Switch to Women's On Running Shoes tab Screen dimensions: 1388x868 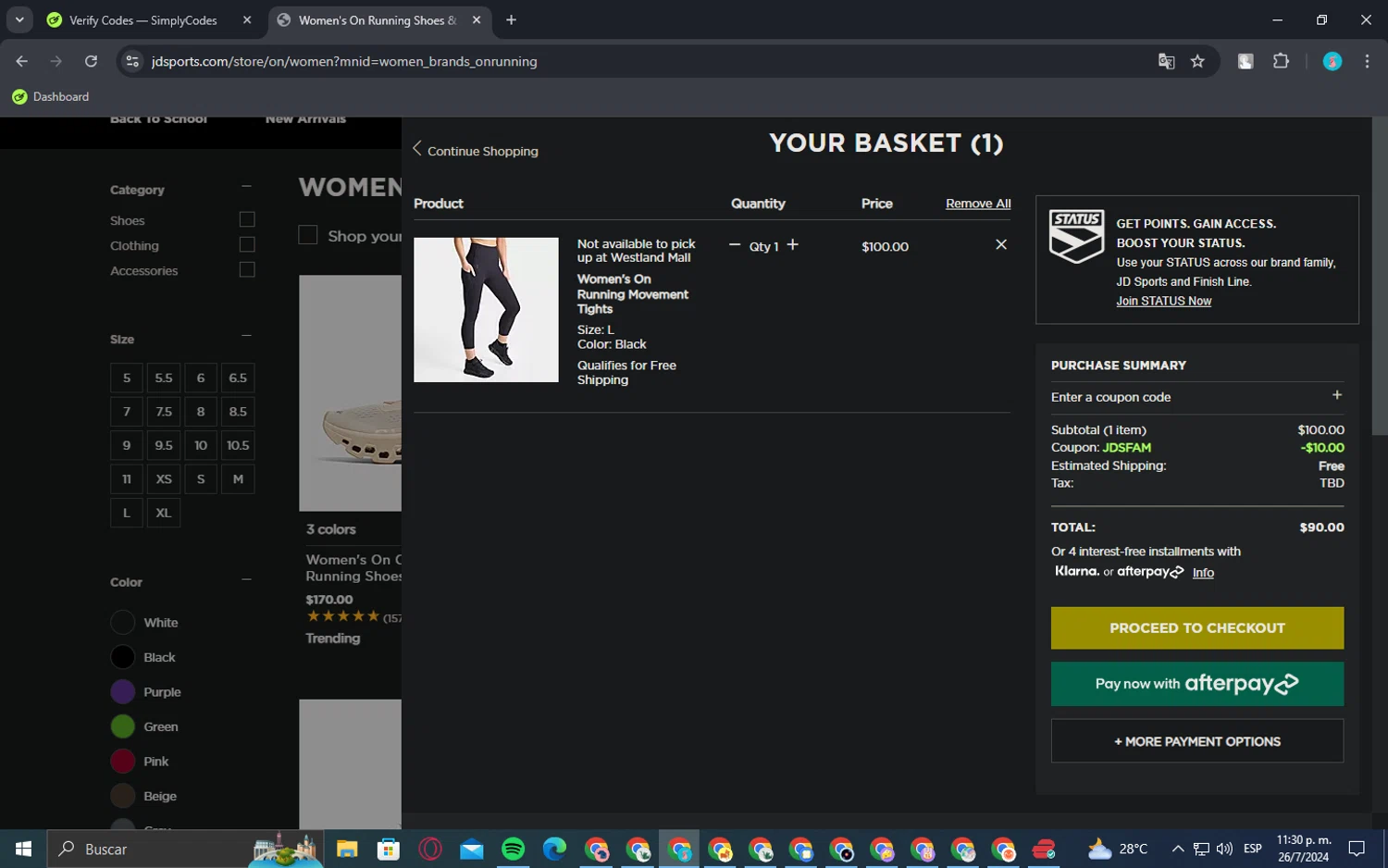coord(378,20)
